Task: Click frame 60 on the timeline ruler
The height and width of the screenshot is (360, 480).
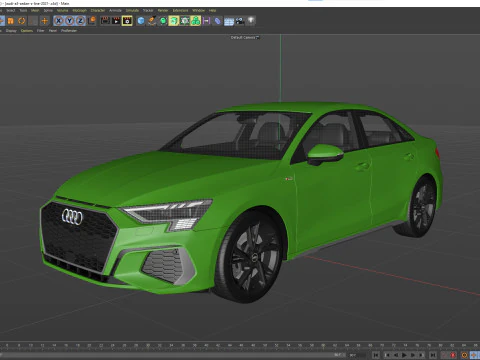Action: coord(323,346)
